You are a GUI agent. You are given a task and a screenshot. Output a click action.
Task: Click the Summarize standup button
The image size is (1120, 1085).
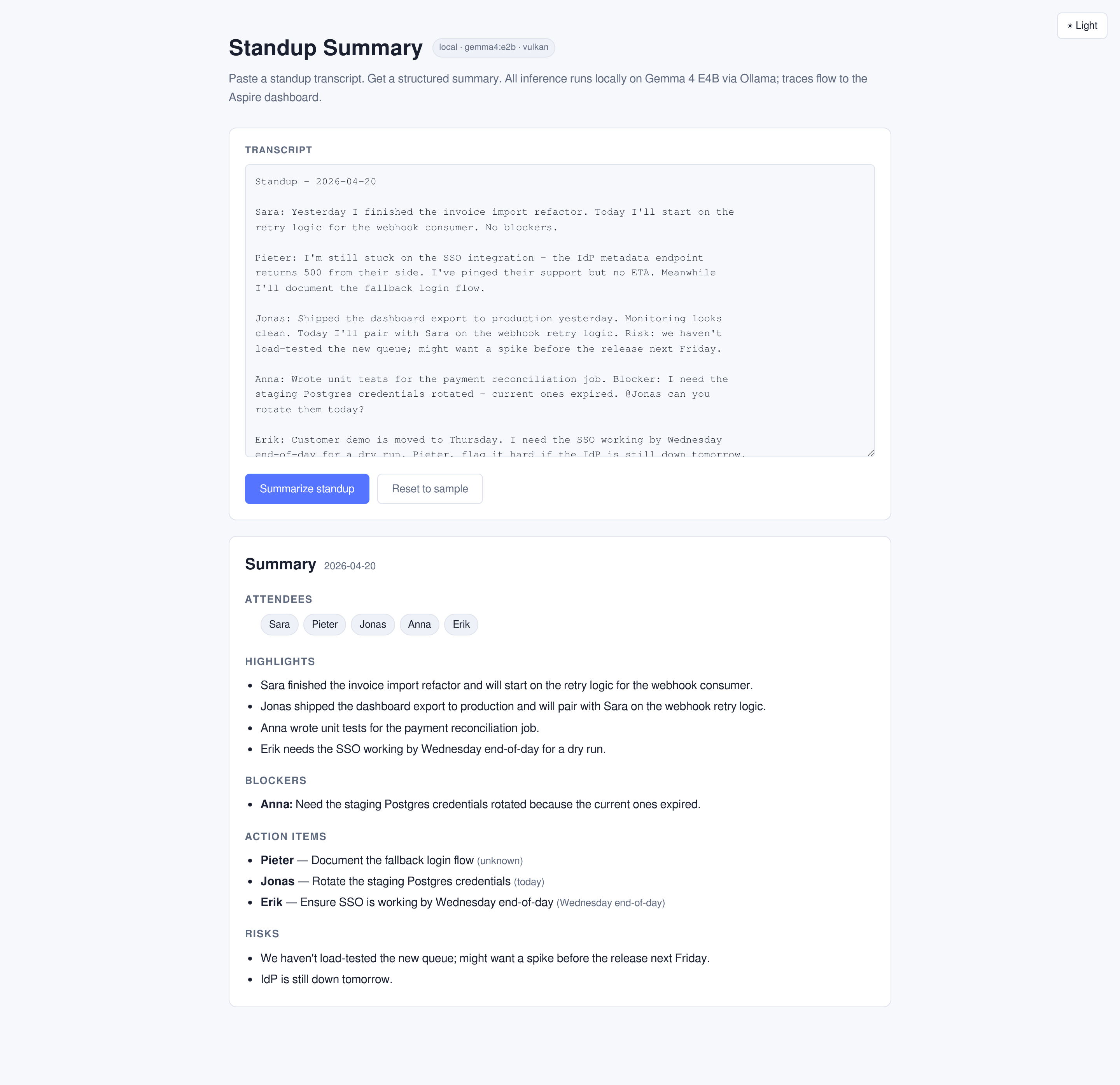point(307,488)
